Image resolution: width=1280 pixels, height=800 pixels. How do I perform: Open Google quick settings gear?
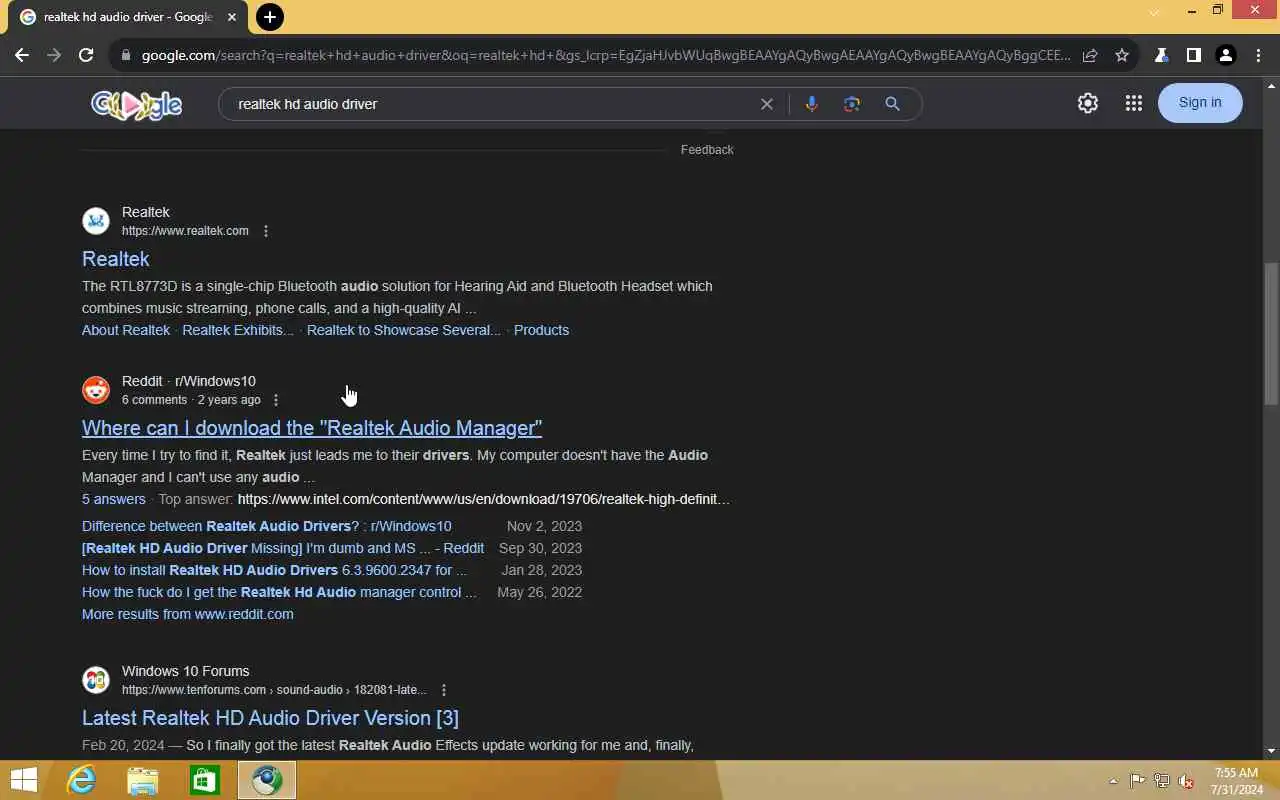point(1088,103)
